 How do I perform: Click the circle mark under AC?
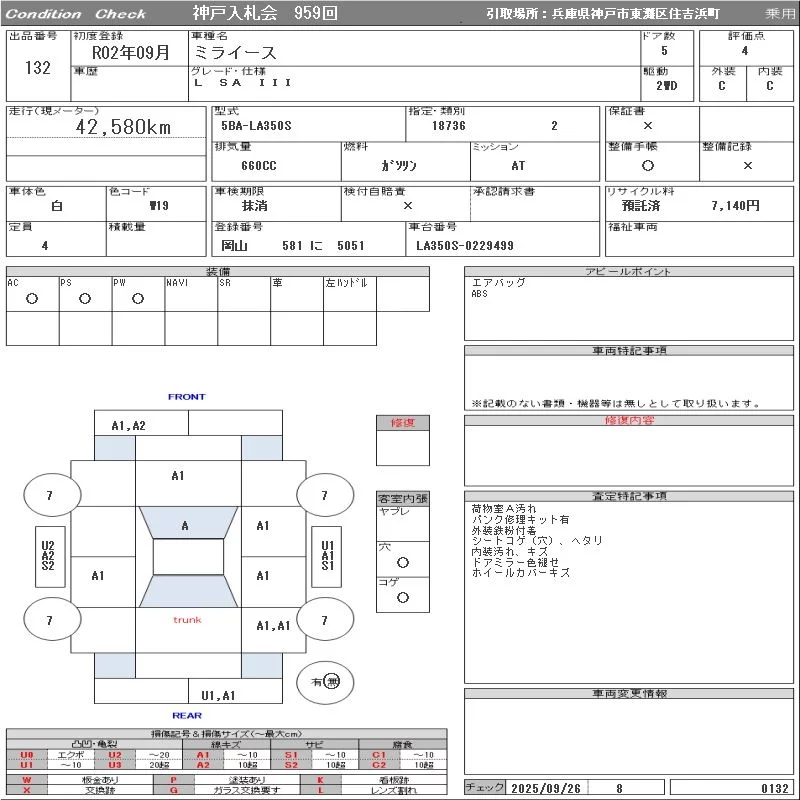[x=32, y=298]
